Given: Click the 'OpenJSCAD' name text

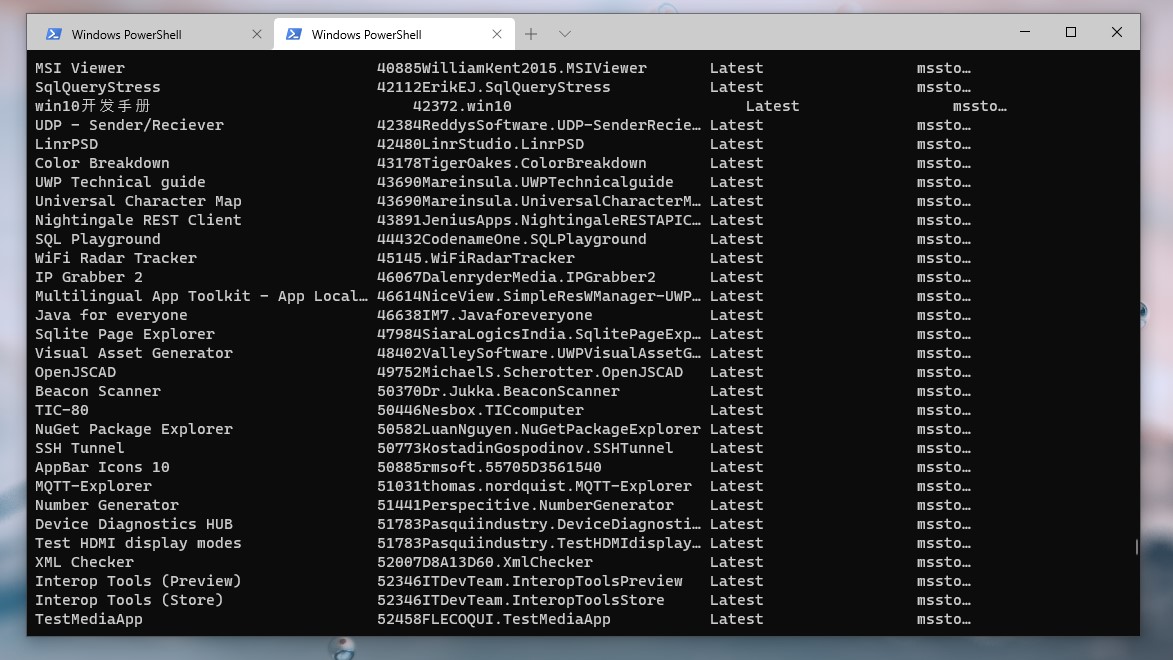Looking at the screenshot, I should coord(76,372).
